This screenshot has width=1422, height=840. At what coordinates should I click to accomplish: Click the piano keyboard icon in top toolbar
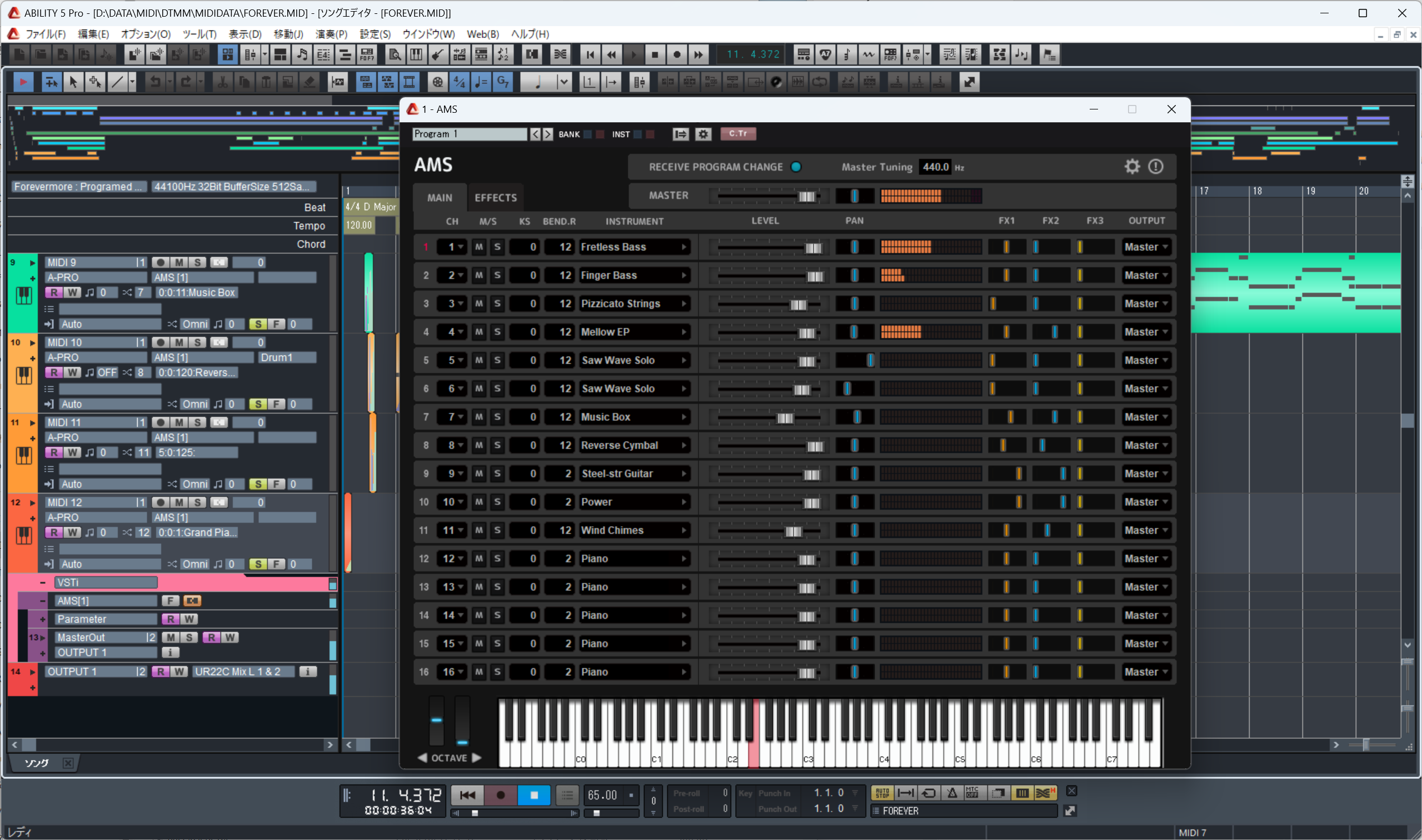416,54
